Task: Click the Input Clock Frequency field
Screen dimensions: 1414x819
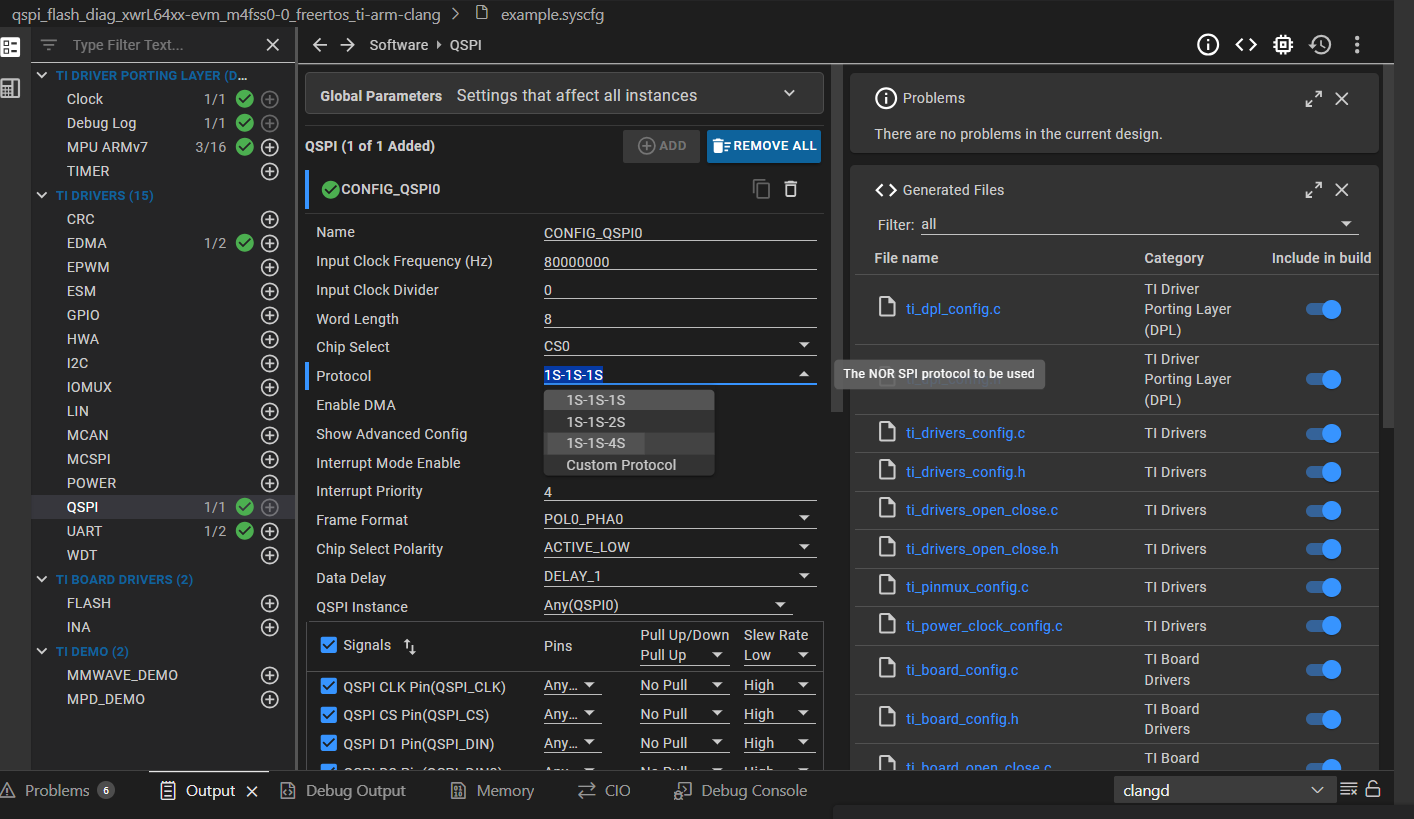Action: tap(680, 262)
